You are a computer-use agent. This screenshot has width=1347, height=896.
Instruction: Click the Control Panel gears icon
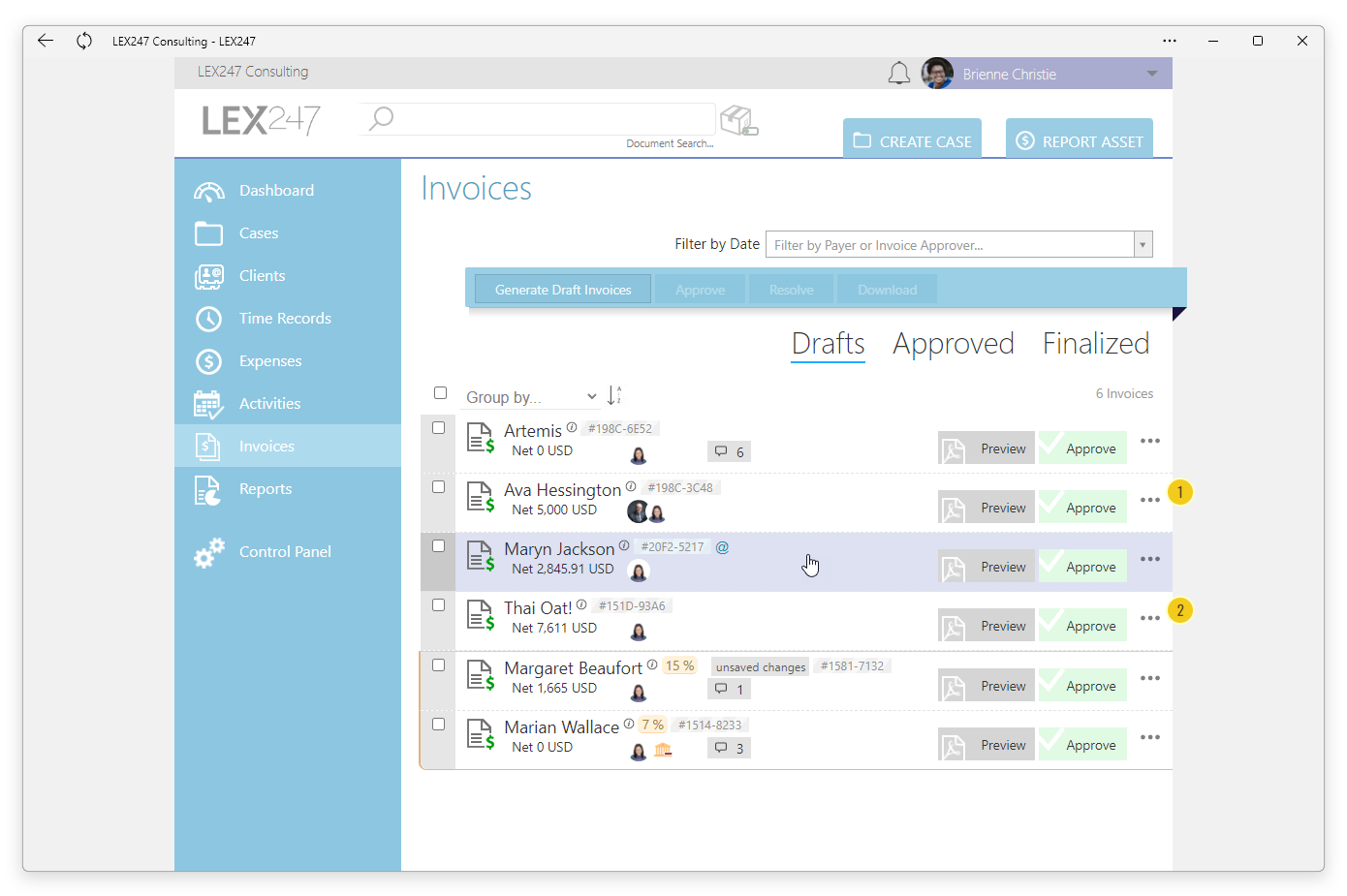coord(208,552)
